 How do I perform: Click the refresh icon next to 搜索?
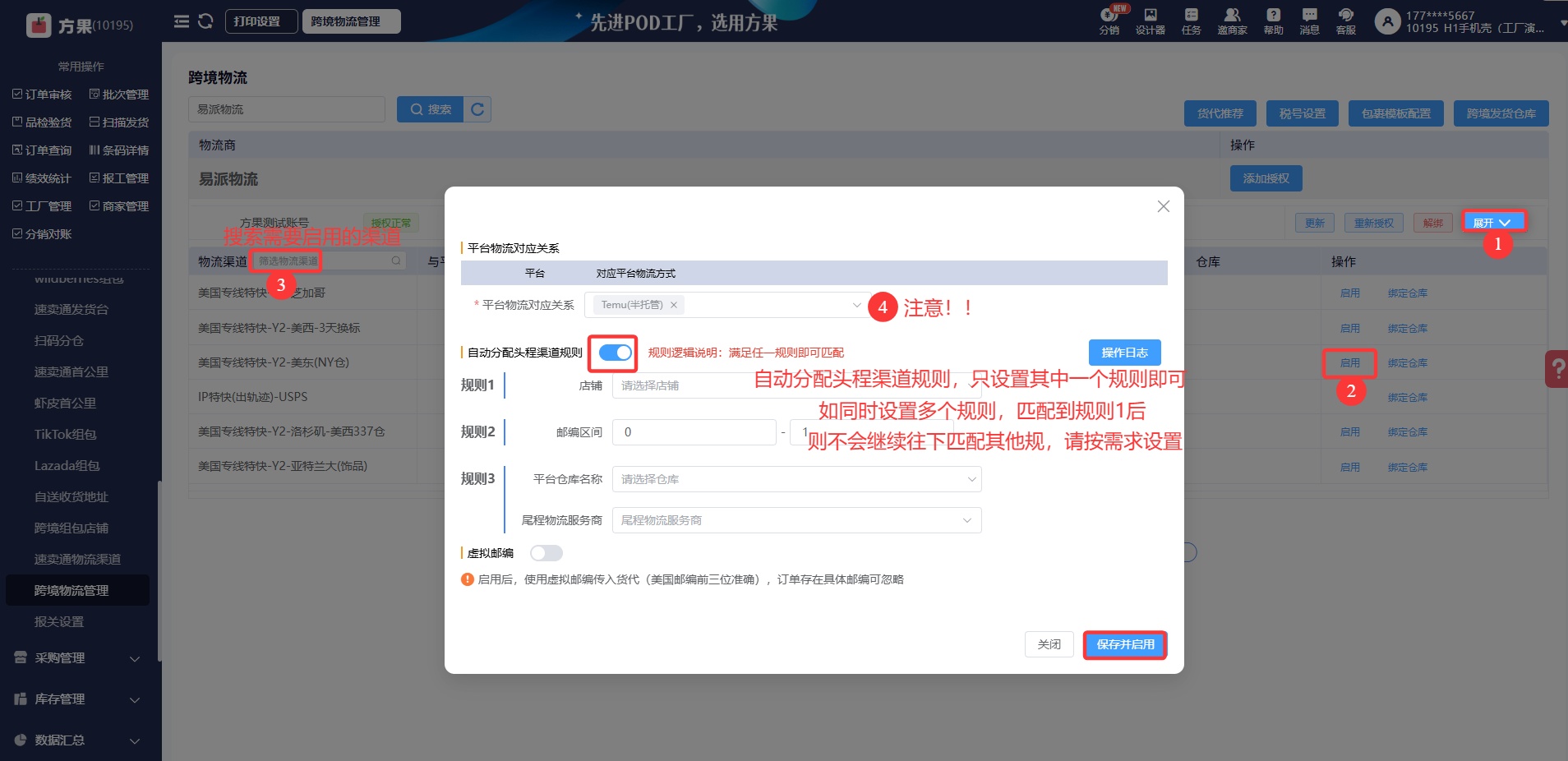477,109
